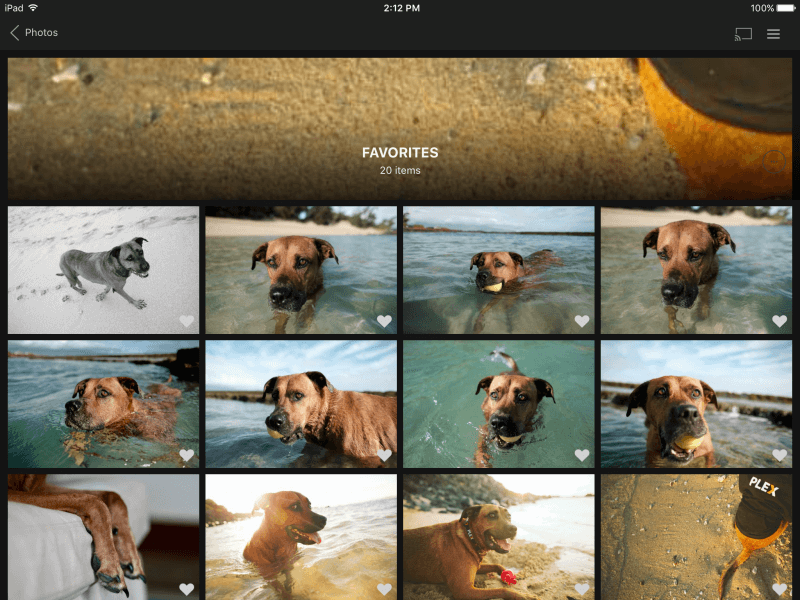
Task: Open the black-and-white dog in snow photo
Action: click(103, 265)
